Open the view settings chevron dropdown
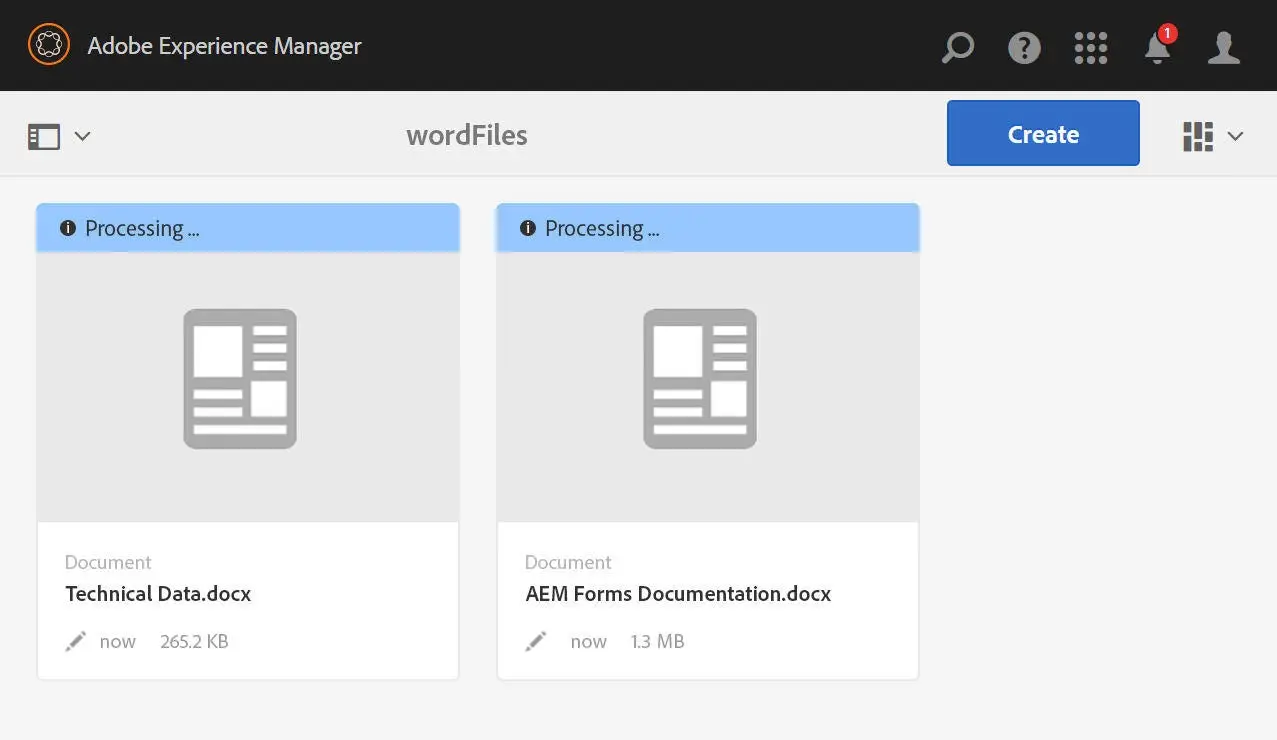Image resolution: width=1277 pixels, height=740 pixels. click(x=1236, y=136)
